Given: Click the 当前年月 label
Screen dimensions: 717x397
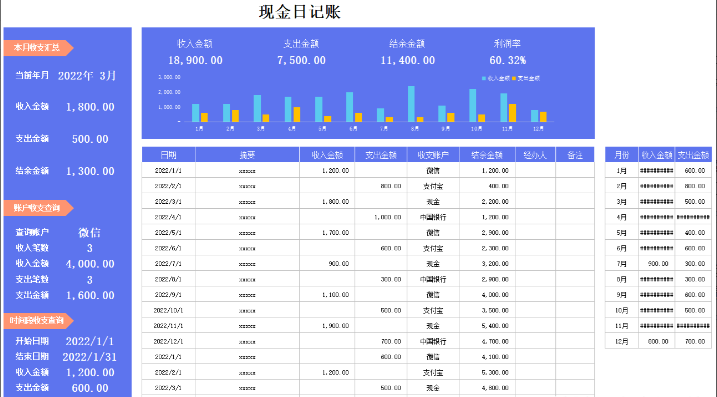Looking at the screenshot, I should point(32,75).
